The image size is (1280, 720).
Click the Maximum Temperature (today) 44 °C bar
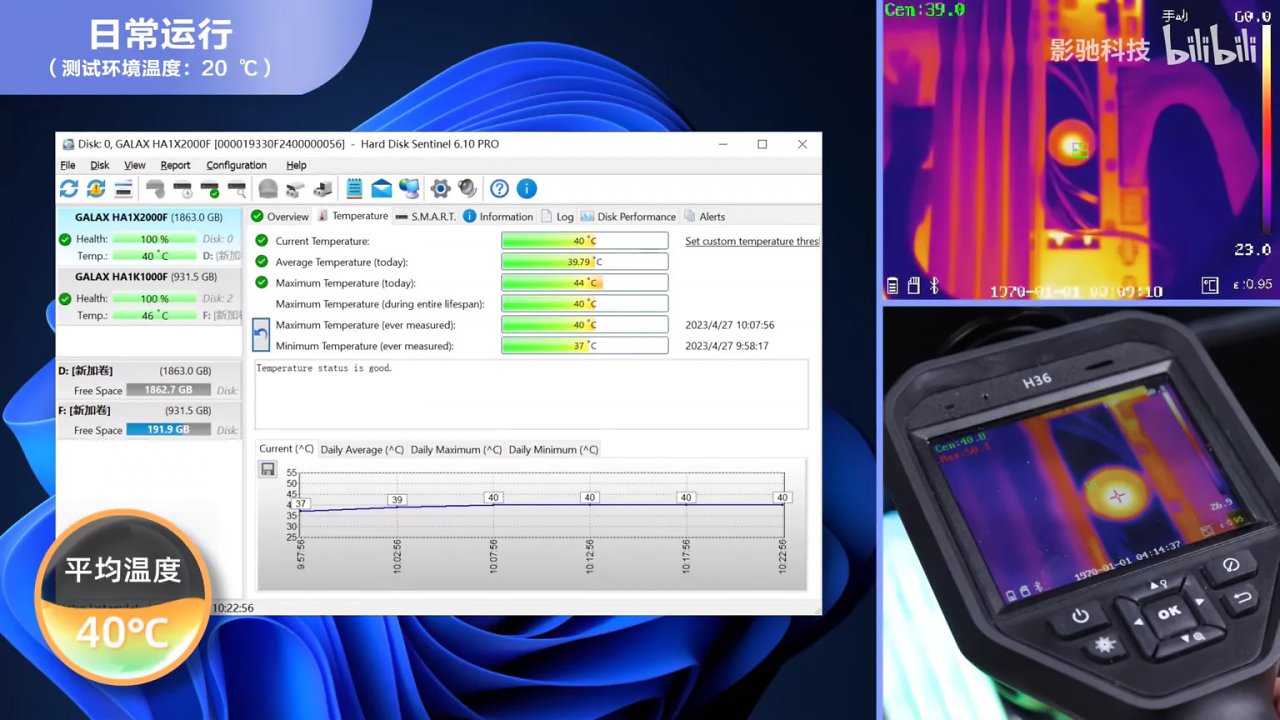tap(585, 283)
